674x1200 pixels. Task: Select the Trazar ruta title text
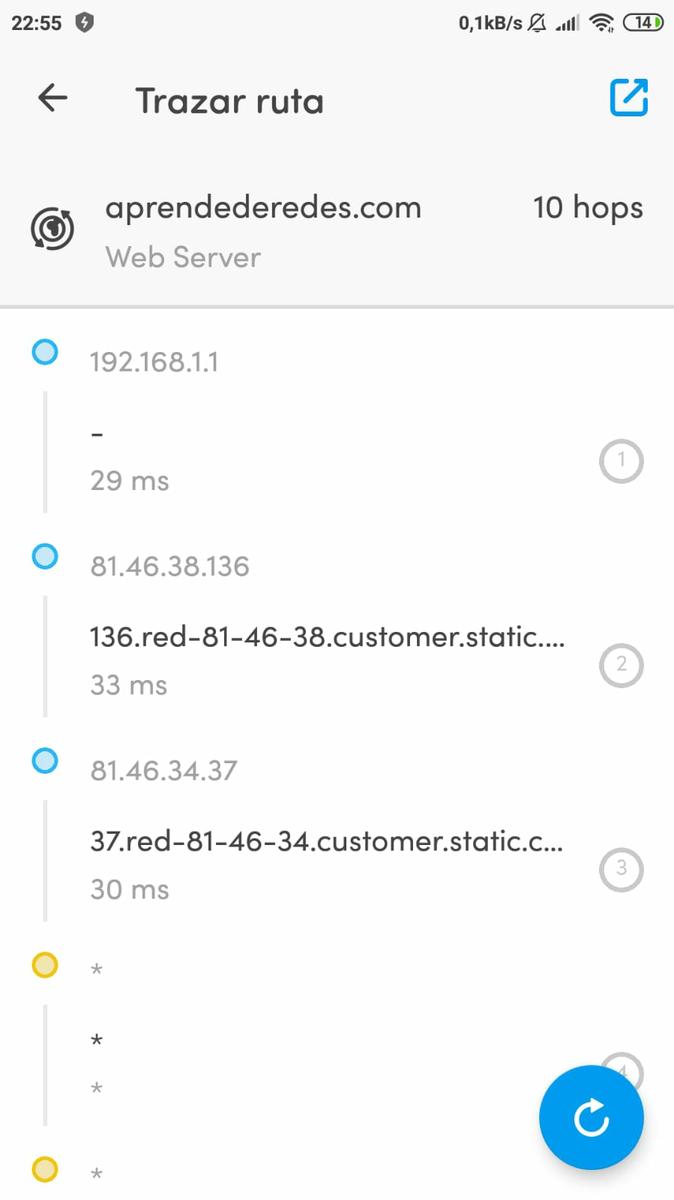point(229,100)
